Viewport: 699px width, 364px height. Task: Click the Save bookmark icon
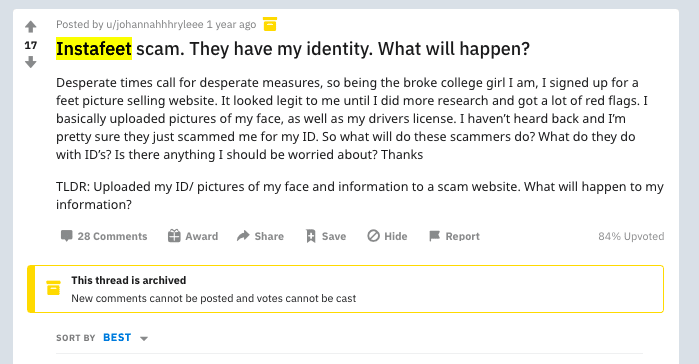pyautogui.click(x=311, y=236)
